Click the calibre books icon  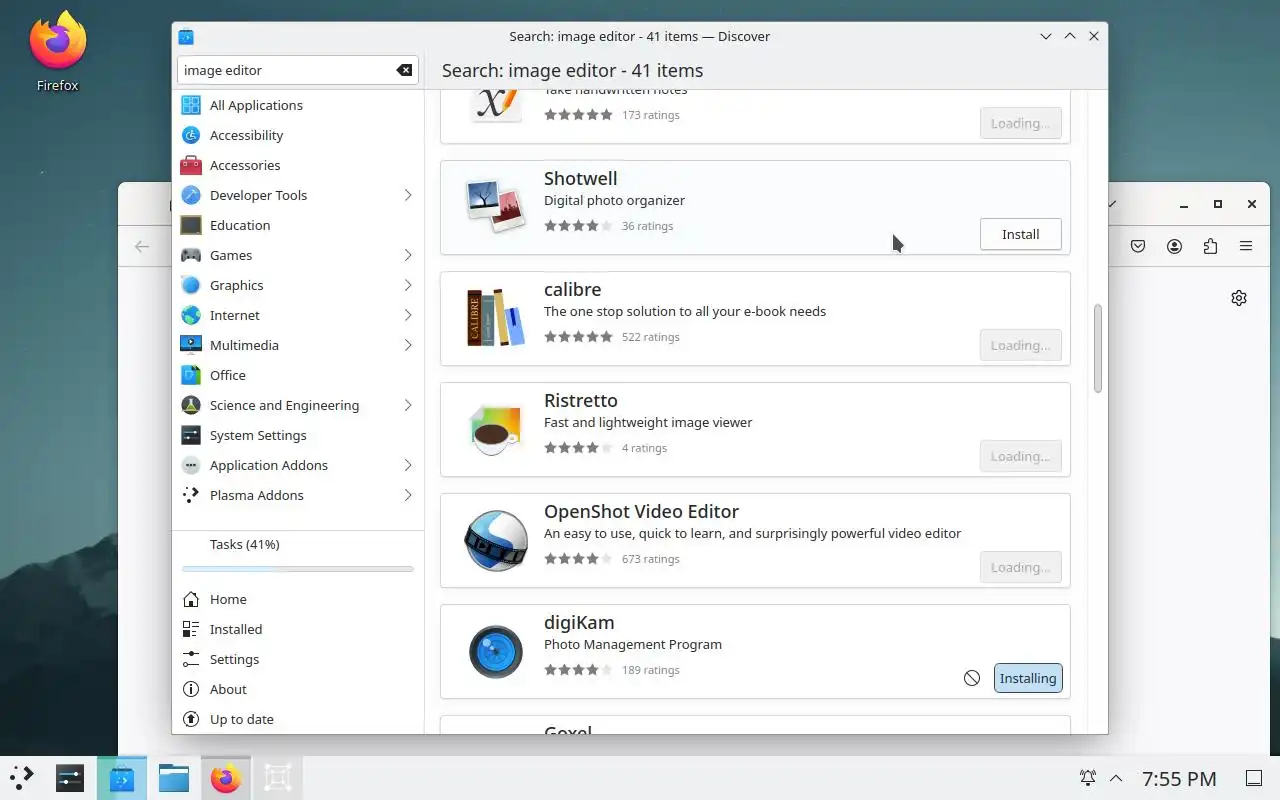tap(496, 318)
